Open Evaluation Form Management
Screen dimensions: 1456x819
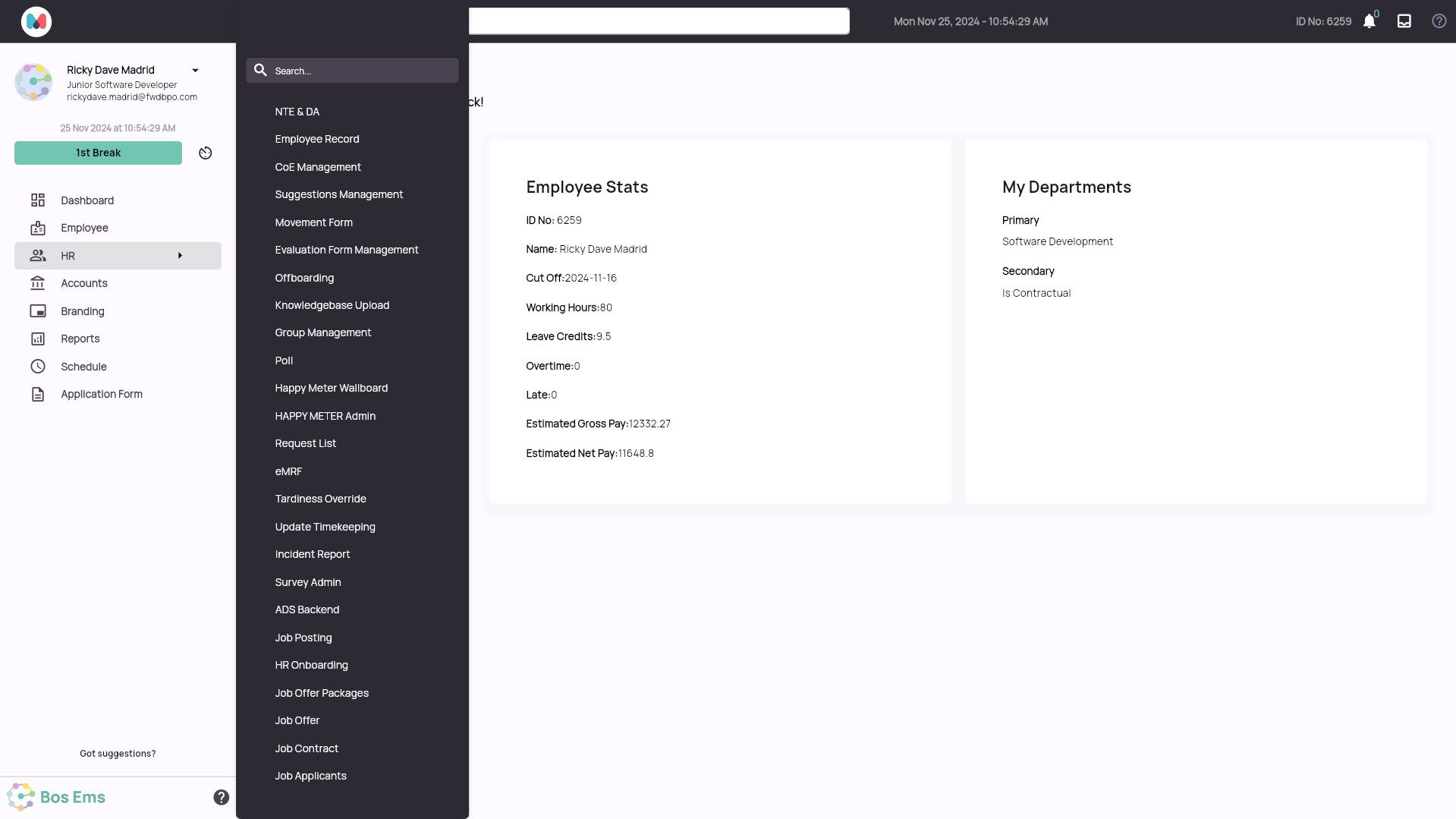(x=347, y=250)
